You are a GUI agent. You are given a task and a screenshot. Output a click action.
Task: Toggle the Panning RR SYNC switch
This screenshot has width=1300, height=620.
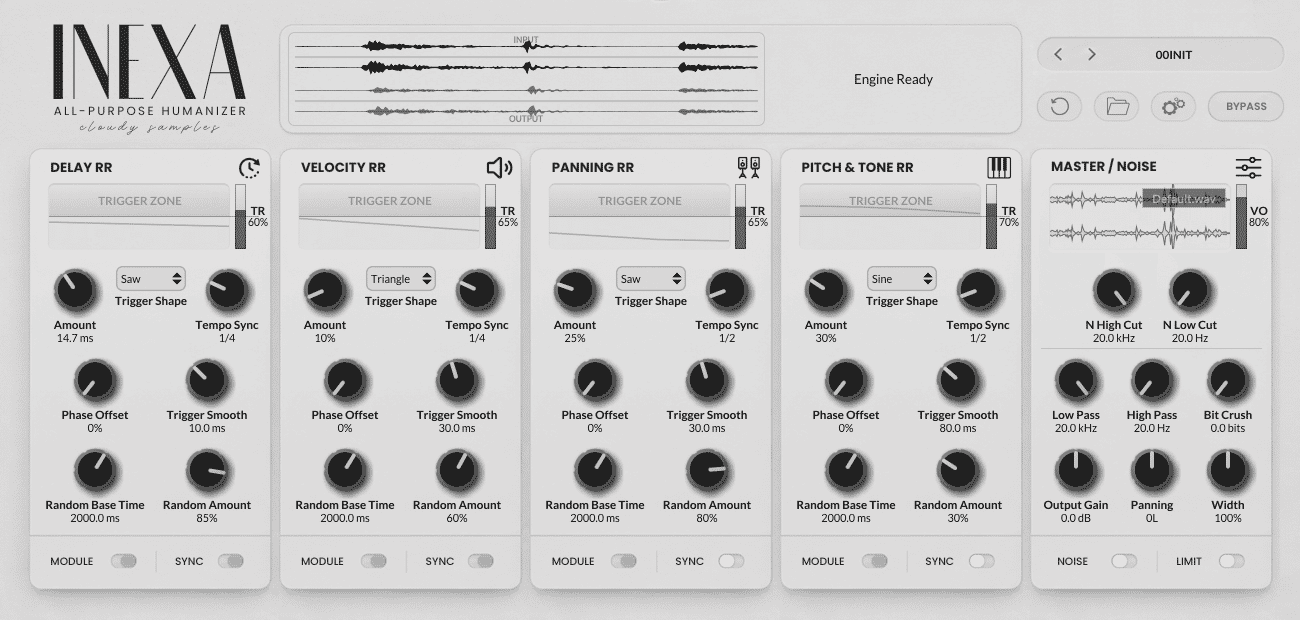tap(731, 561)
